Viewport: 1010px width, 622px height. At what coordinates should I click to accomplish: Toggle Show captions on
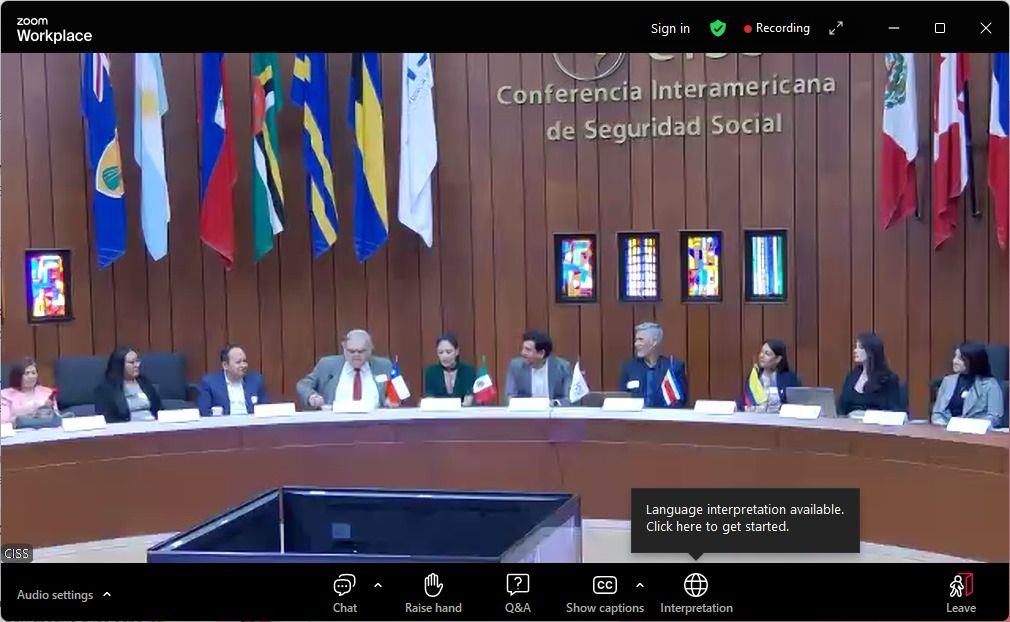(604, 592)
